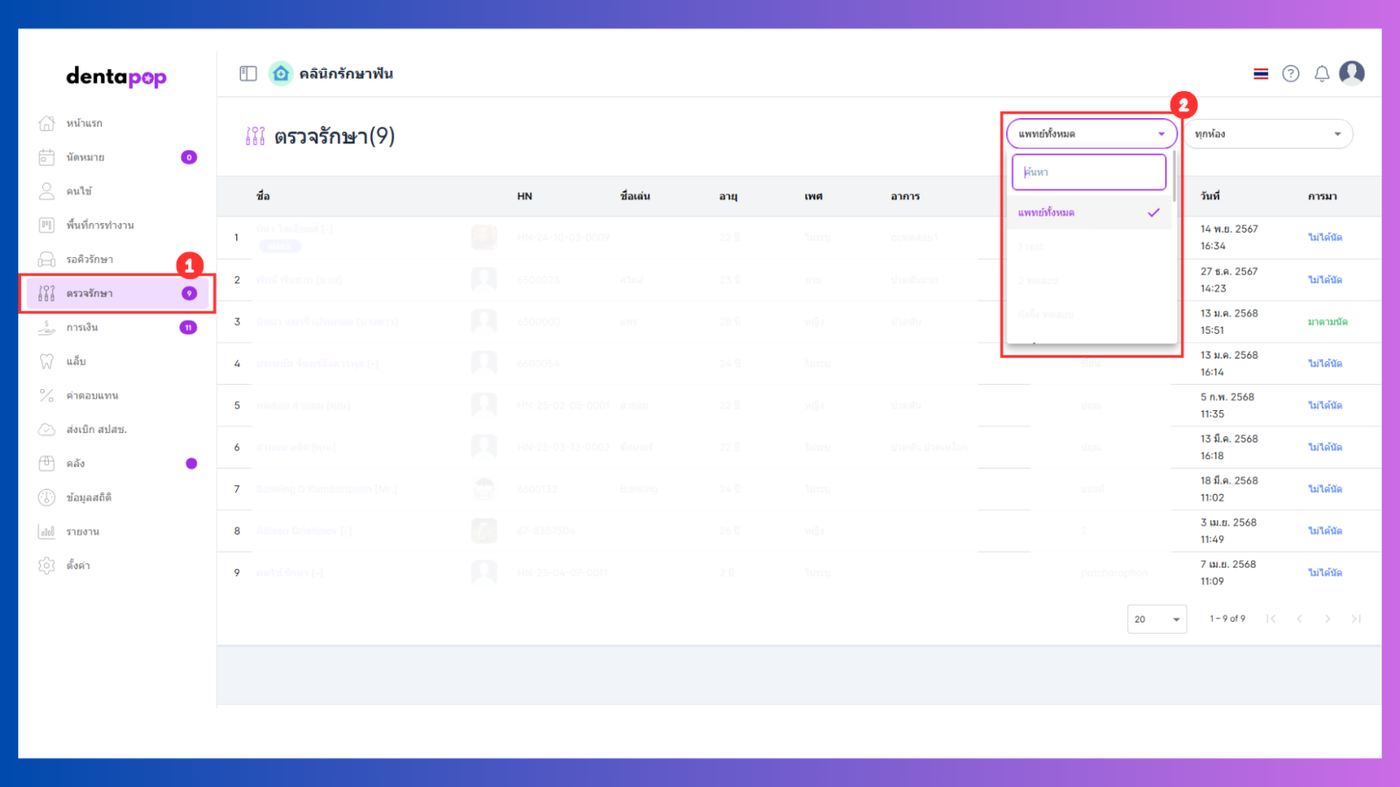Screen dimensions: 1400x787
Task: Click the Thai flag language icon
Action: [x=1261, y=74]
